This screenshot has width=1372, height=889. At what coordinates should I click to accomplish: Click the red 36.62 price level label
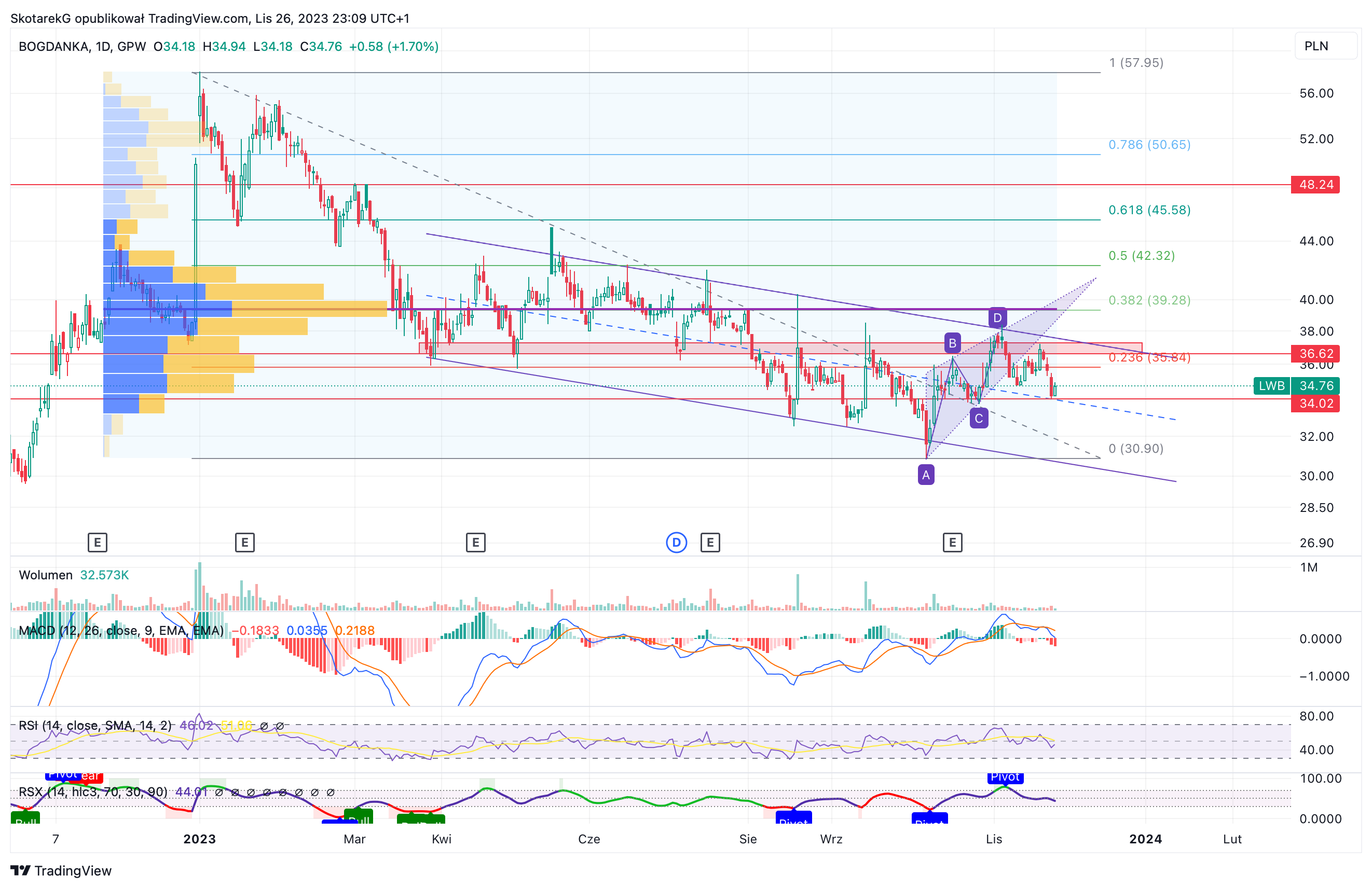tap(1315, 353)
